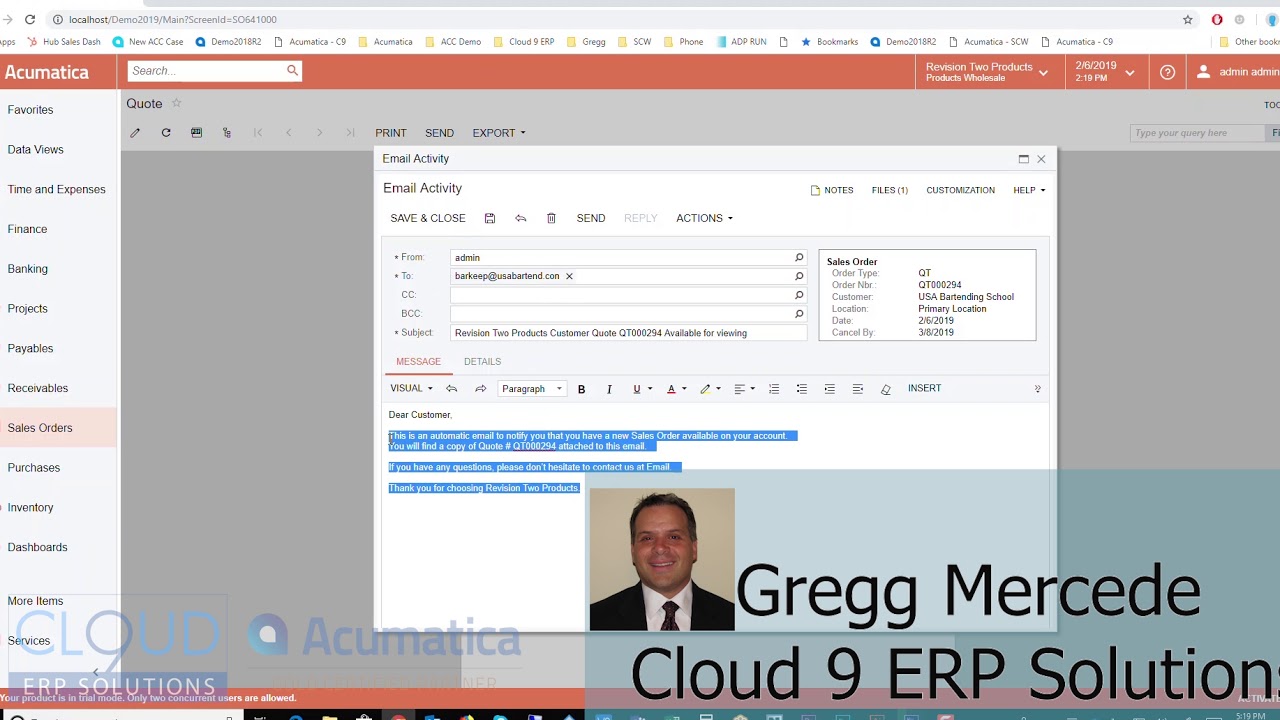Click the search icon in the From field
The image size is (1280, 720).
pos(799,257)
